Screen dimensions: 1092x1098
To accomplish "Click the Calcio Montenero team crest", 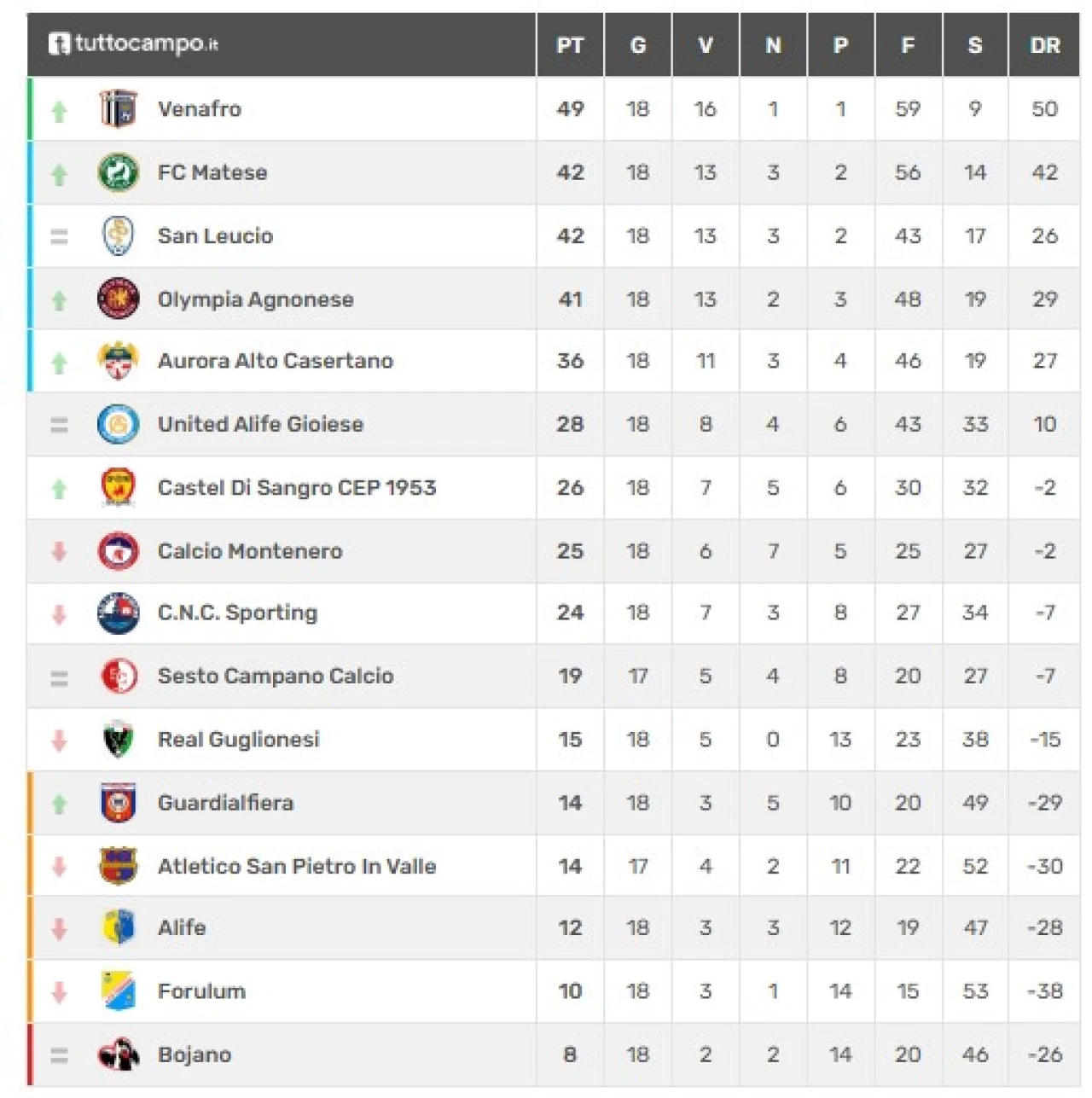I will 119,551.
